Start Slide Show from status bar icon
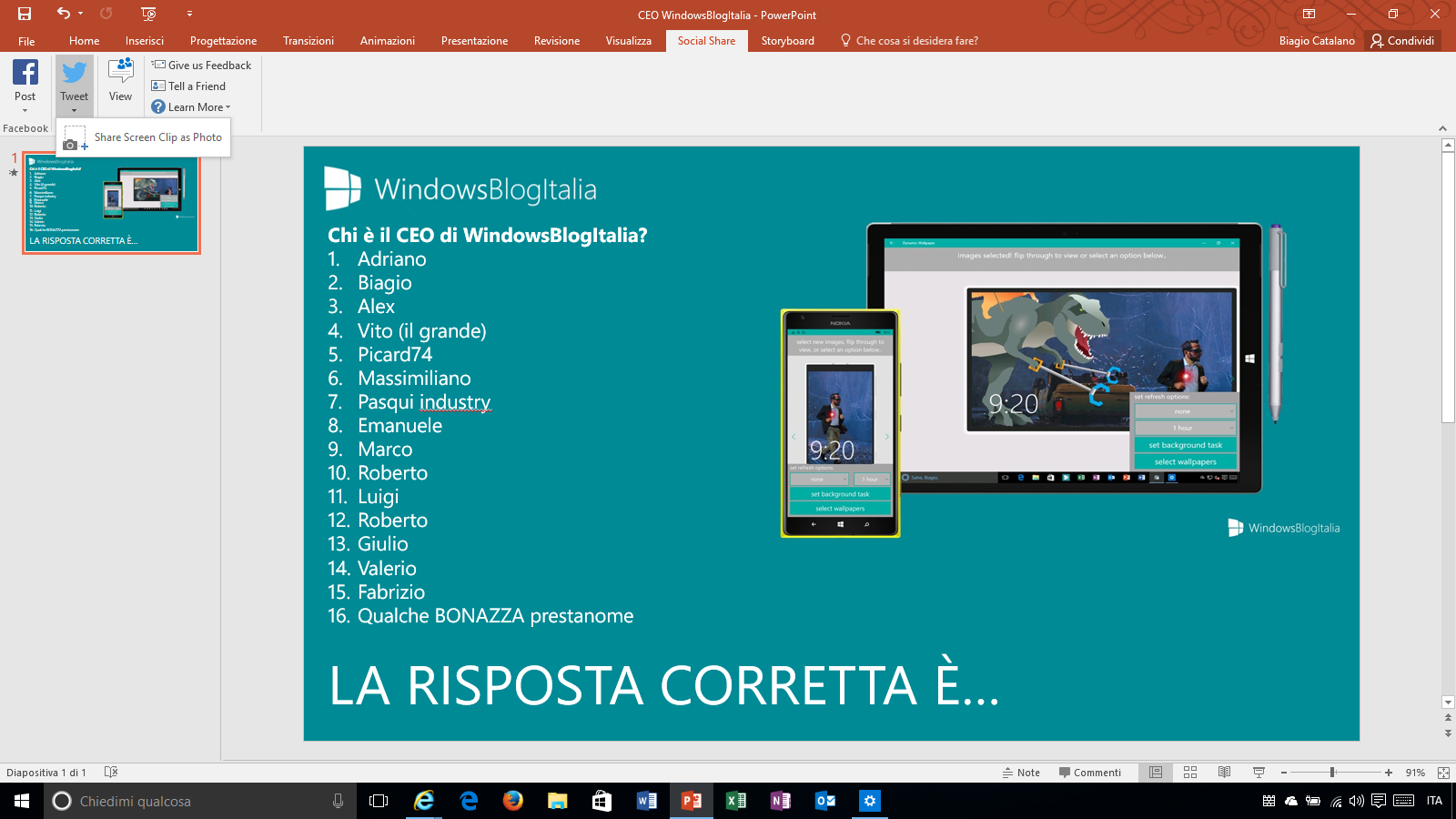 pos(1259,773)
